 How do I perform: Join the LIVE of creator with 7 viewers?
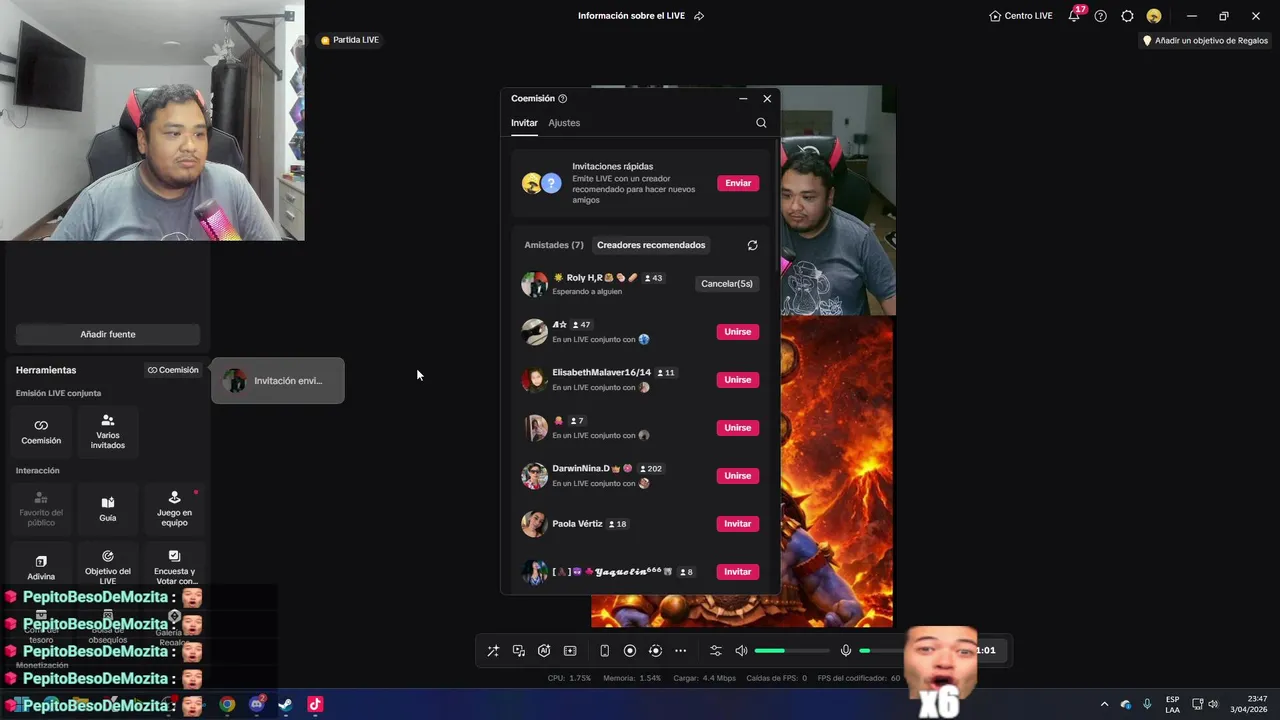(x=738, y=428)
